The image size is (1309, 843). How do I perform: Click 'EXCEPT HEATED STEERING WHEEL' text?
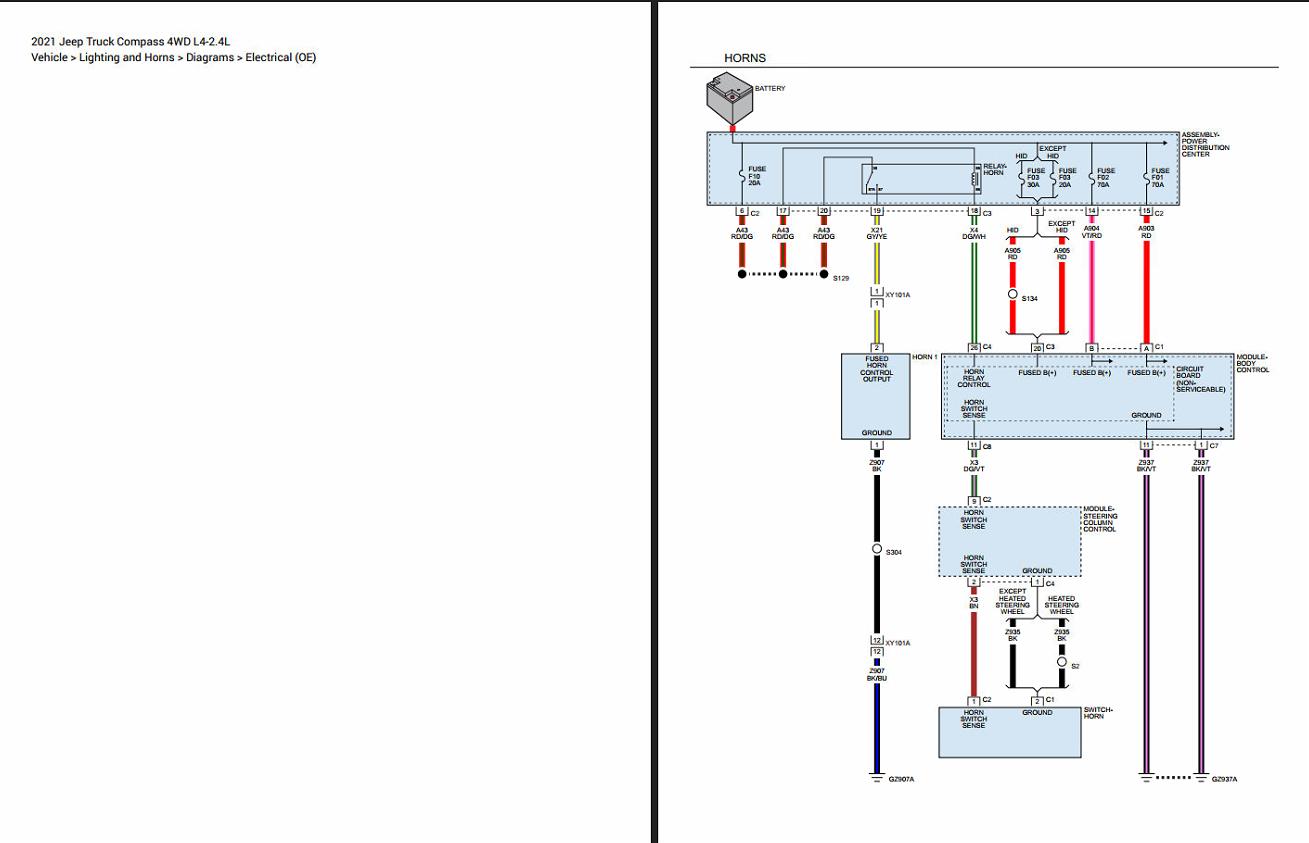pyautogui.click(x=1012, y=602)
